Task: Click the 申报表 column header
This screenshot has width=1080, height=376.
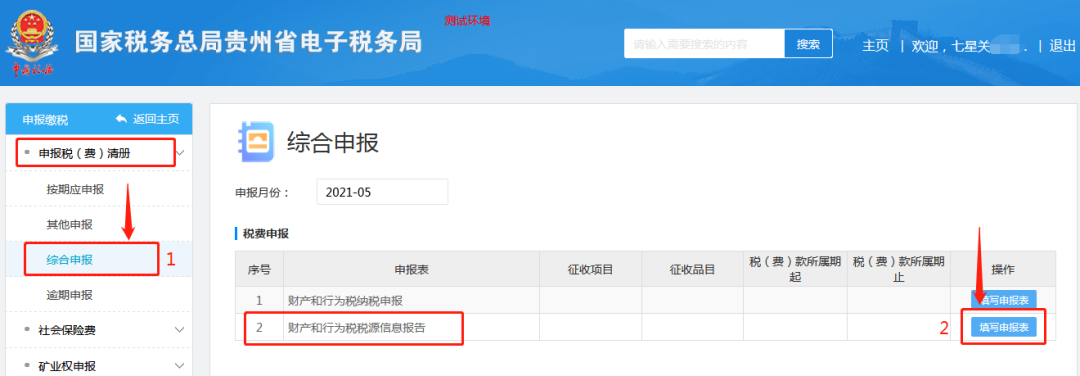Action: coord(411,269)
